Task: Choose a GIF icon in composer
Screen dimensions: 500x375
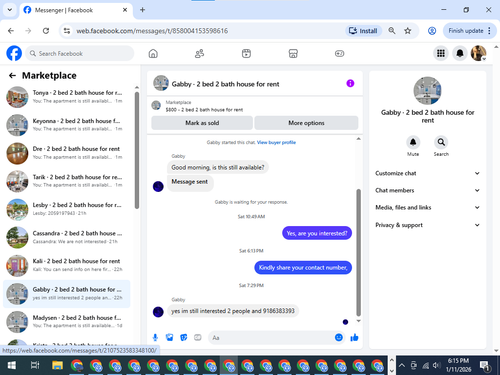Action: (x=198, y=338)
